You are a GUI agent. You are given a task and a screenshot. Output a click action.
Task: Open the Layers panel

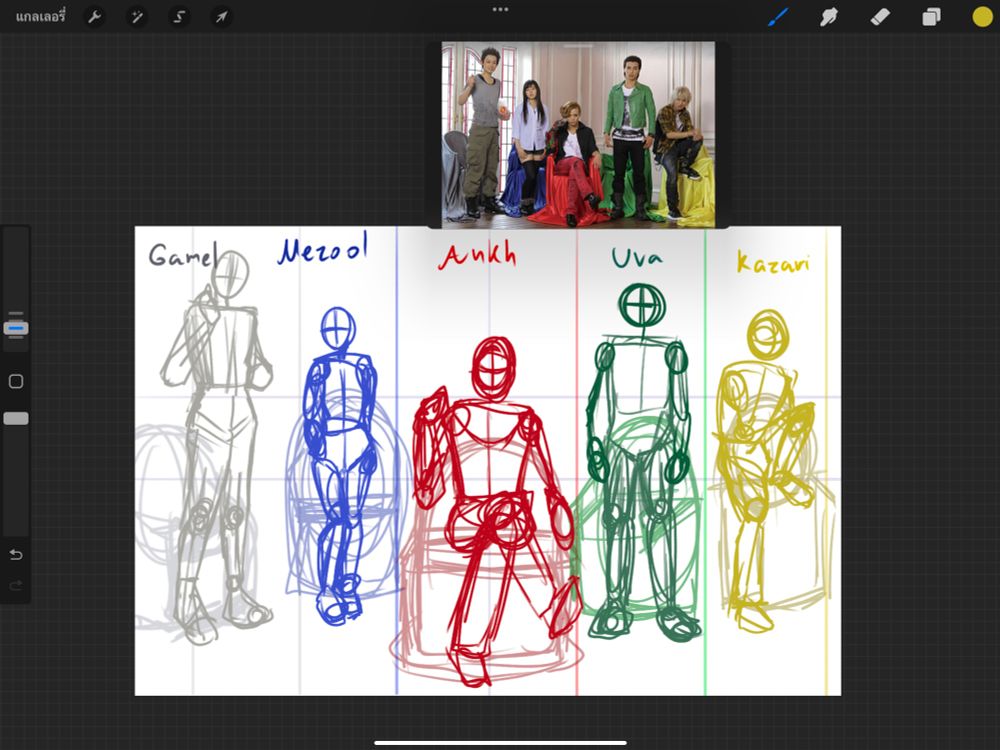click(x=931, y=17)
